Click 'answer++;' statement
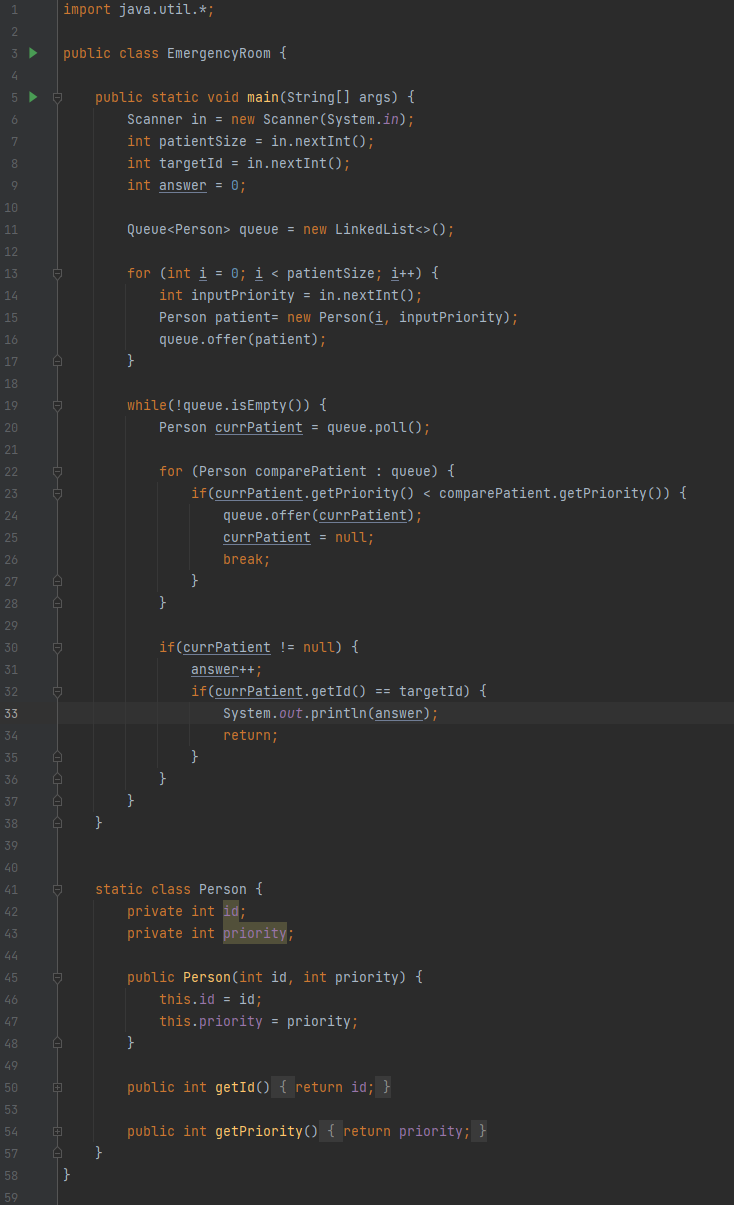This screenshot has height=1205, width=734. 227,669
